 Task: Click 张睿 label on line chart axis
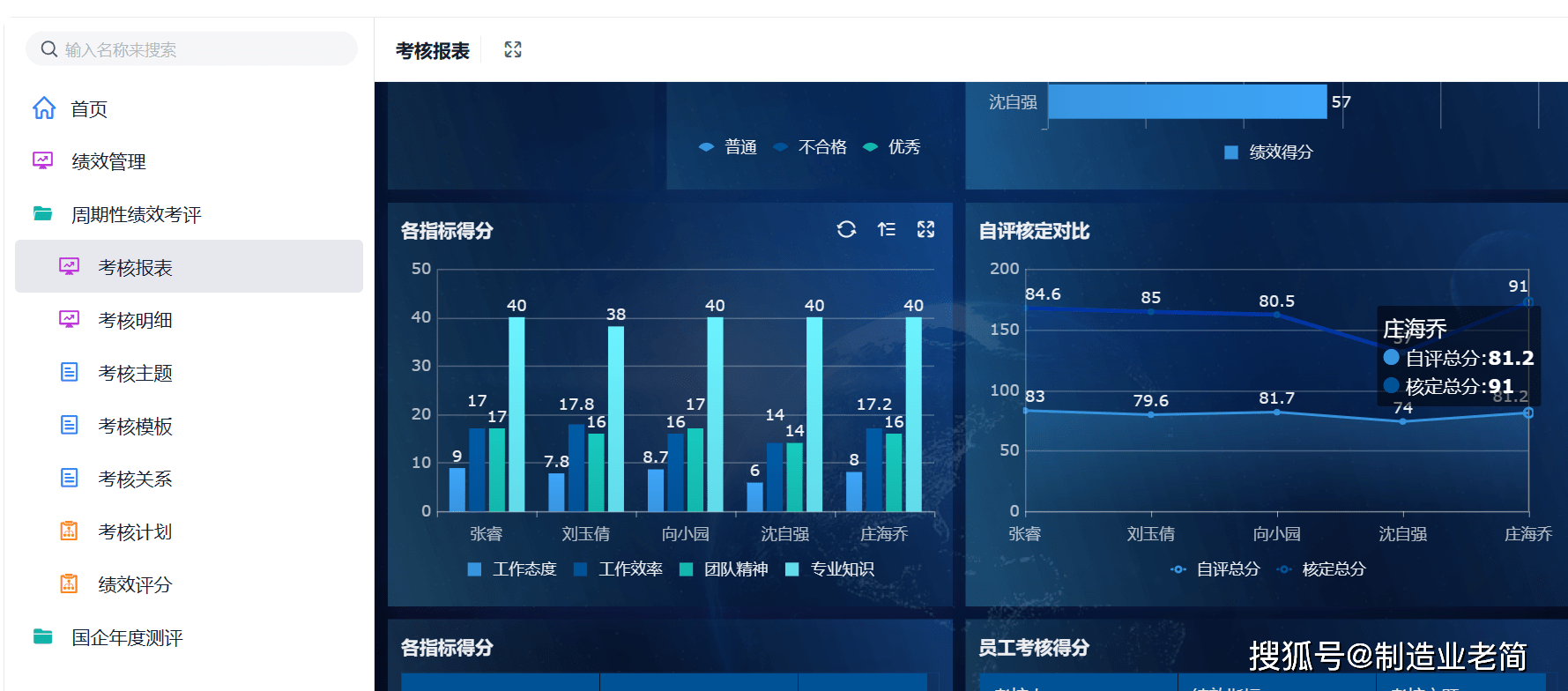coord(1025,534)
